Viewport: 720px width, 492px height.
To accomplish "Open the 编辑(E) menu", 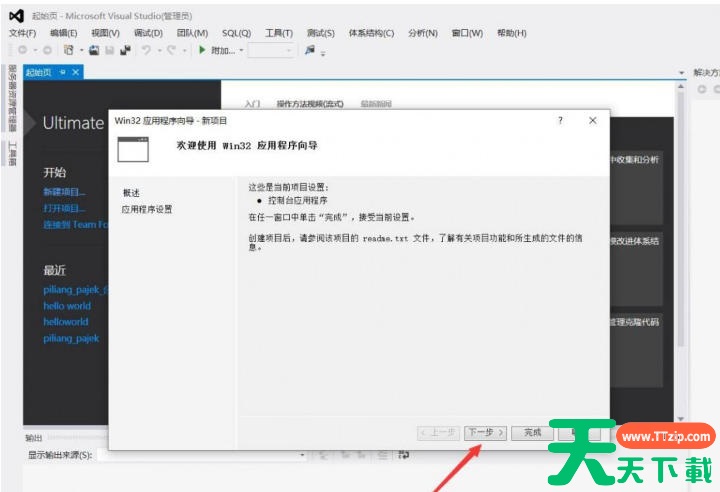I will pyautogui.click(x=63, y=33).
